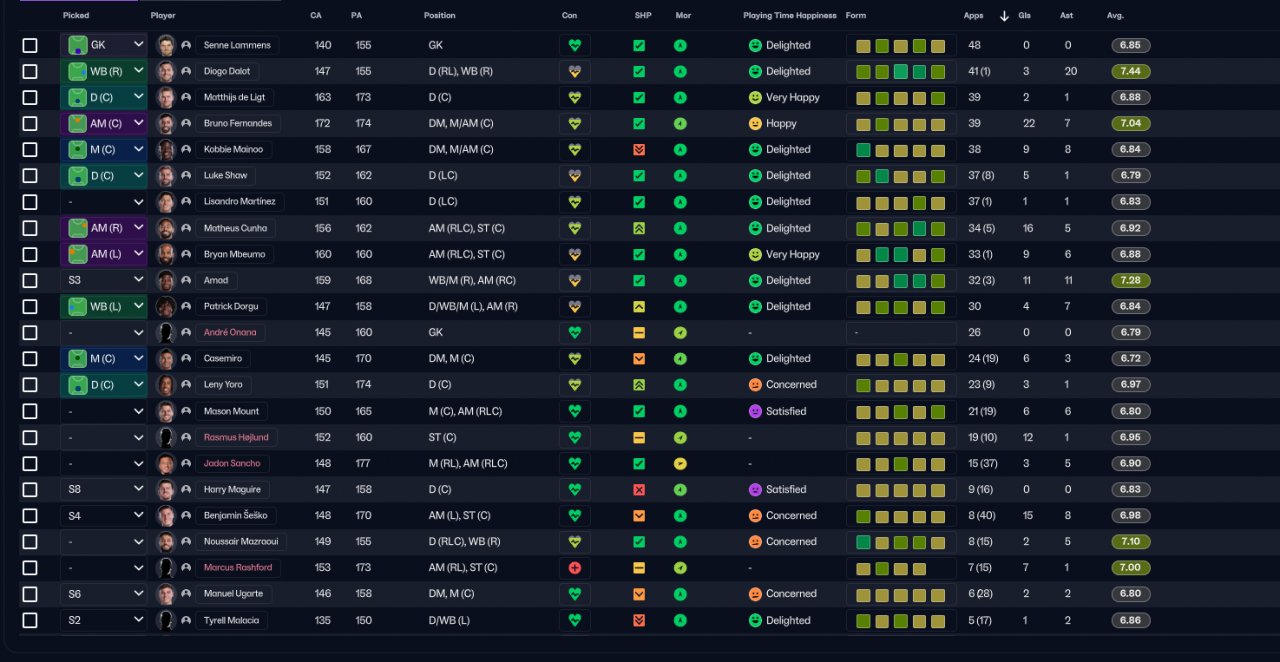Open André Onana's player profile link

pos(230,332)
